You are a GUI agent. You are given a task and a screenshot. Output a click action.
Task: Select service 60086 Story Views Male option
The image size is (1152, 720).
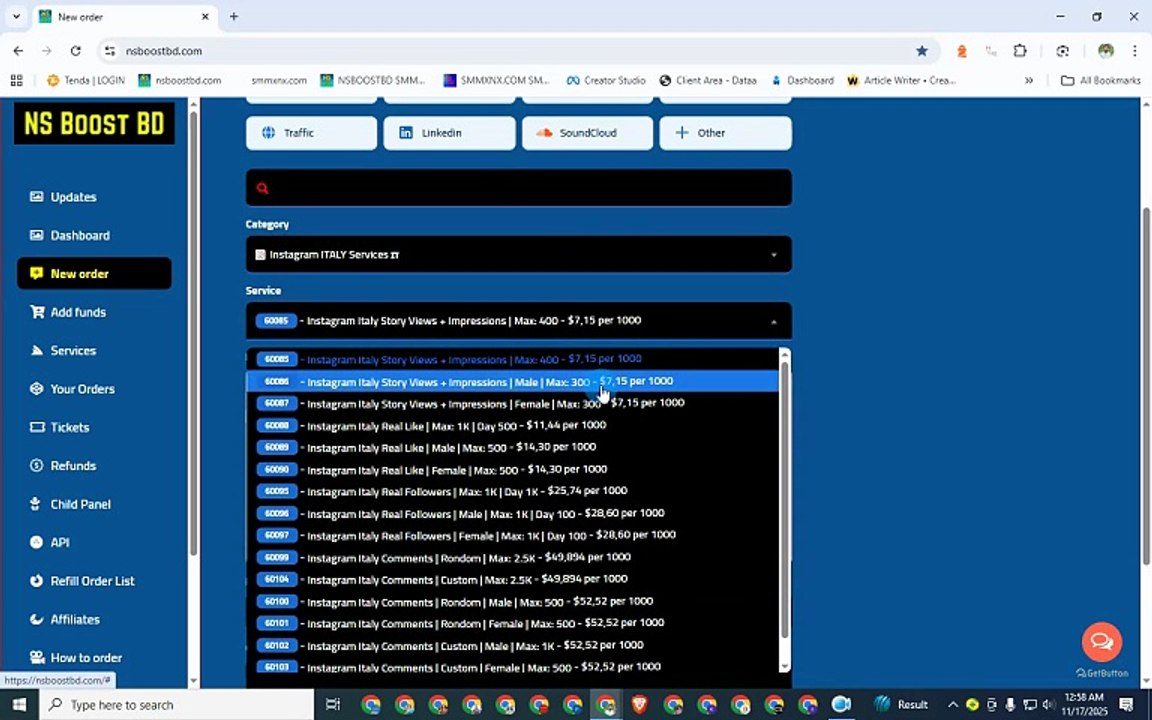coord(512,381)
